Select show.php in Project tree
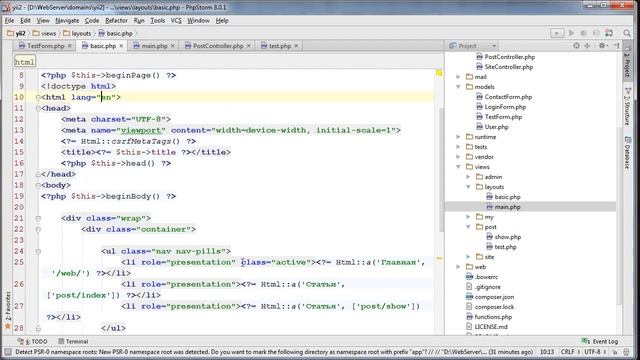The width and height of the screenshot is (640, 360). pos(507,237)
